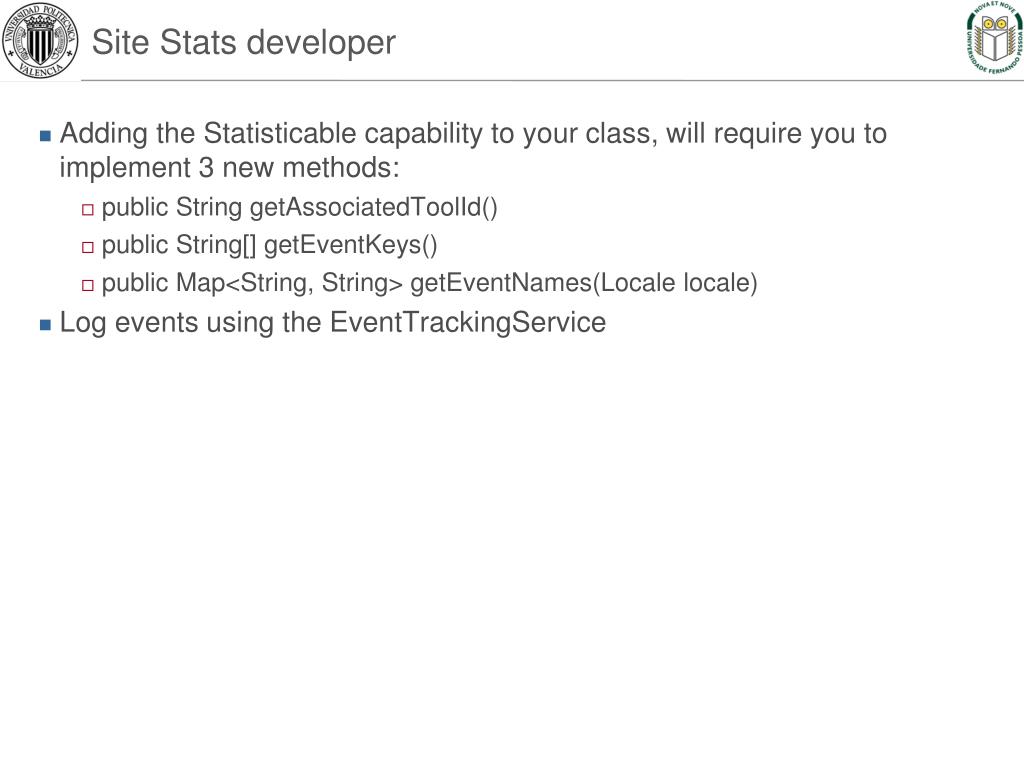Click the text 'public String[] getEventKeys()'
The height and width of the screenshot is (768, 1024).
click(x=269, y=246)
